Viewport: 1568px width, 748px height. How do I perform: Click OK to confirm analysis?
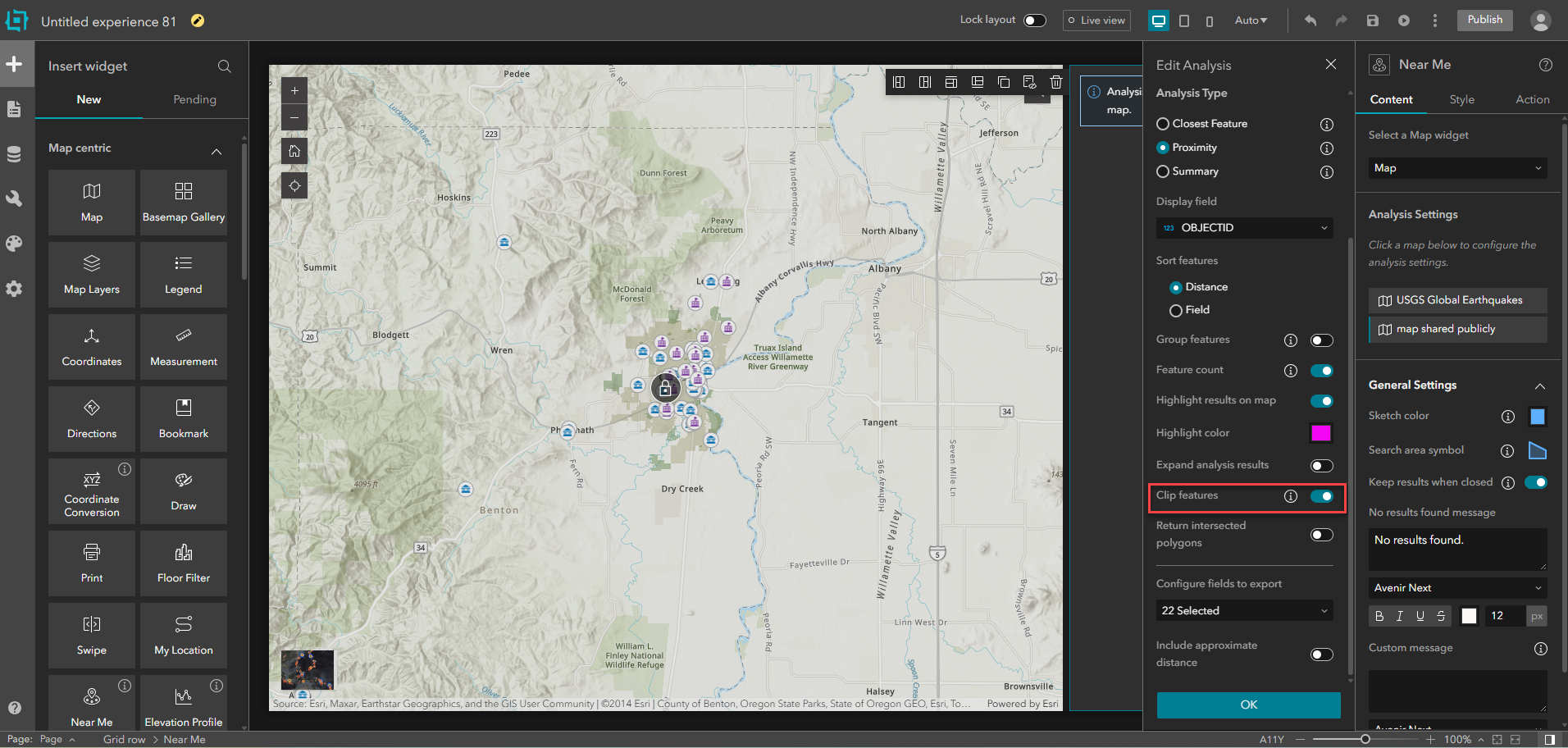1248,705
